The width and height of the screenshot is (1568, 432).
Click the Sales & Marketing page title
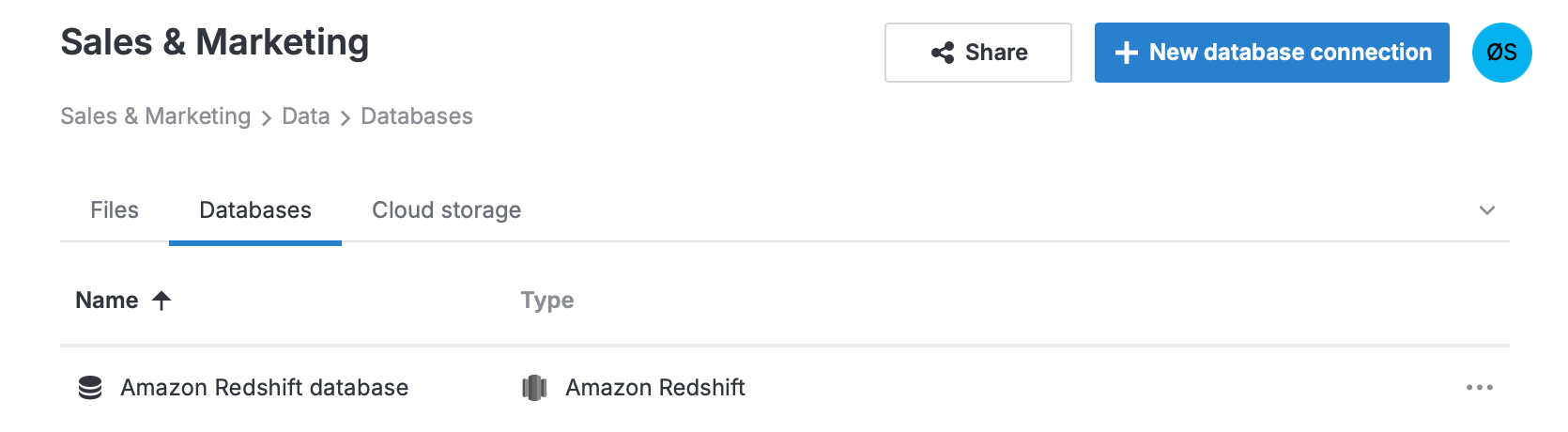(x=215, y=42)
